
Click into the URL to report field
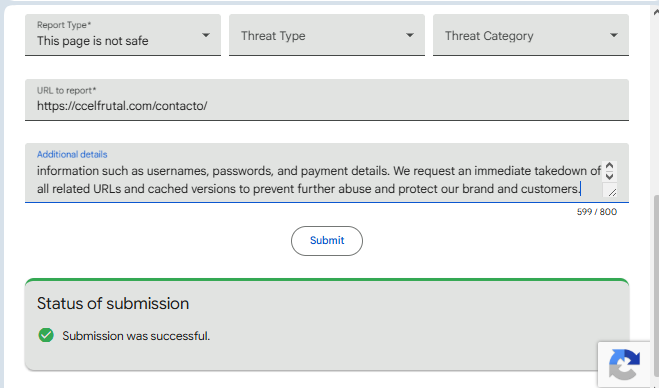[x=327, y=100]
